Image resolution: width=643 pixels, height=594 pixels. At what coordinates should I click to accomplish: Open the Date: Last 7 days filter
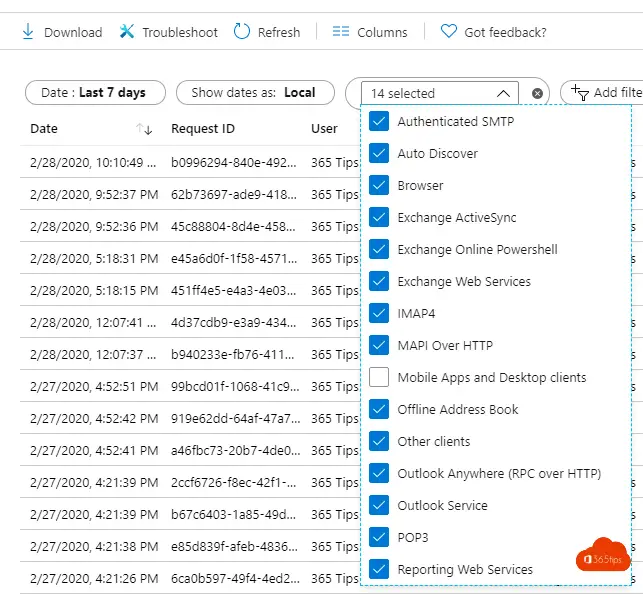tap(95, 93)
